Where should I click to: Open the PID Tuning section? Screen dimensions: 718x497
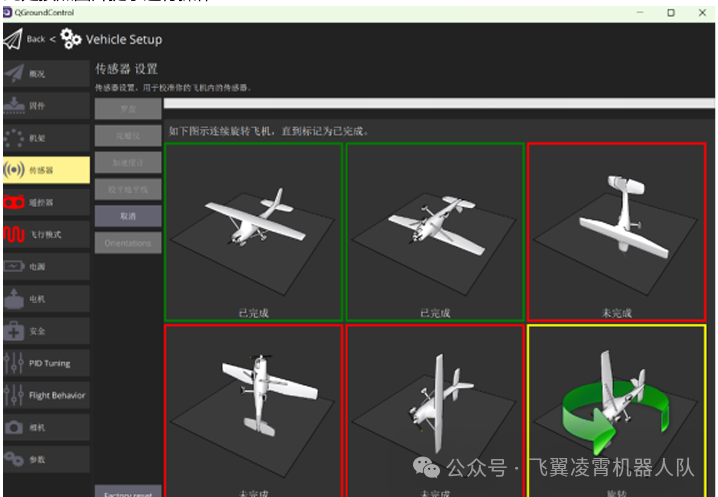coord(45,364)
